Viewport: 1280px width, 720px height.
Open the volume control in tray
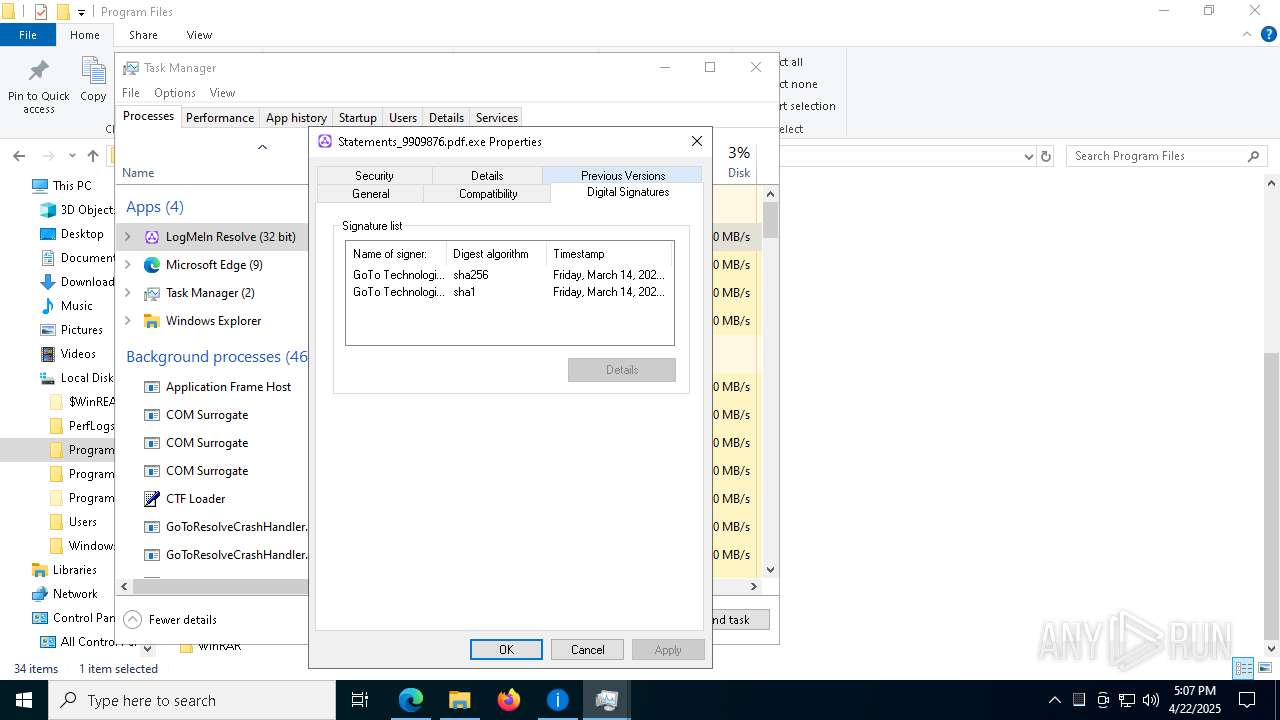click(1151, 700)
